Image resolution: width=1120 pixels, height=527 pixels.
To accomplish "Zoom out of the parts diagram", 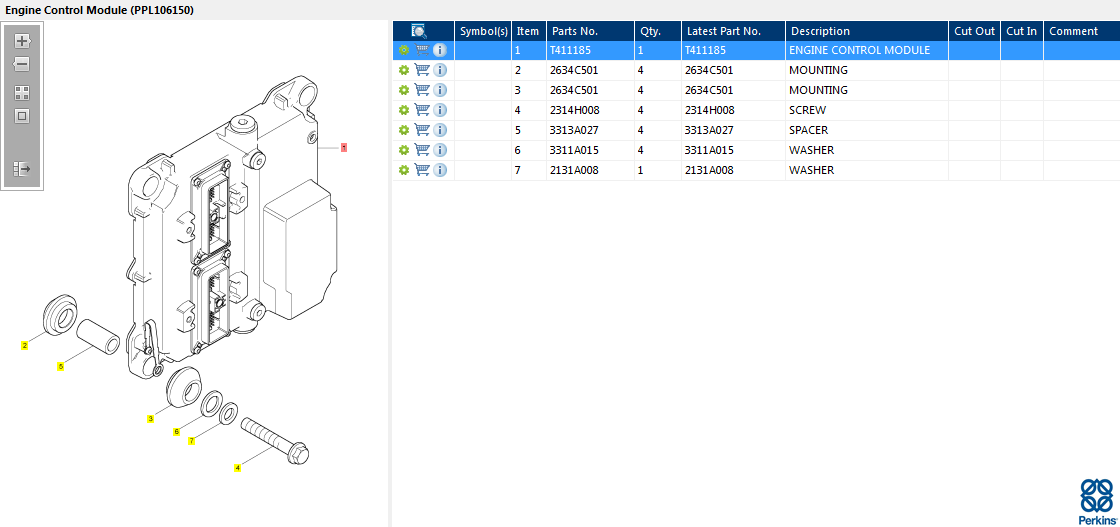I will click(x=21, y=64).
